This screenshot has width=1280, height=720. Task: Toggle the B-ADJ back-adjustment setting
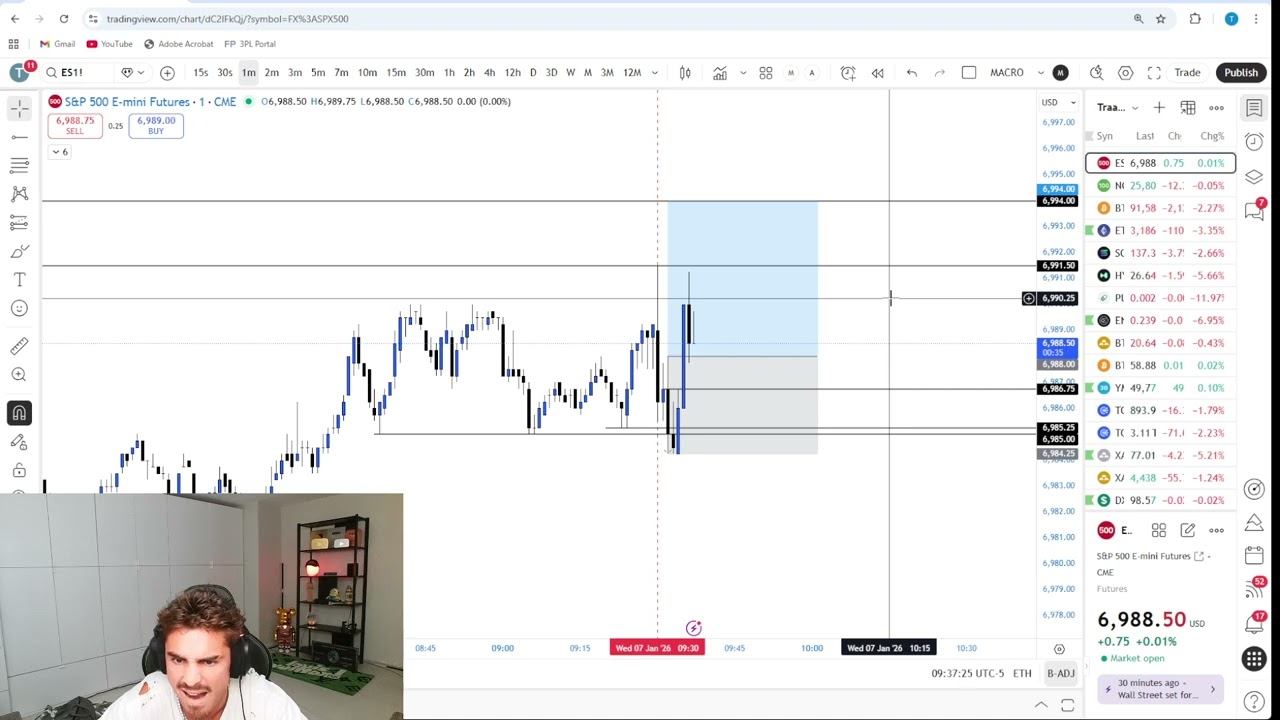(1060, 674)
